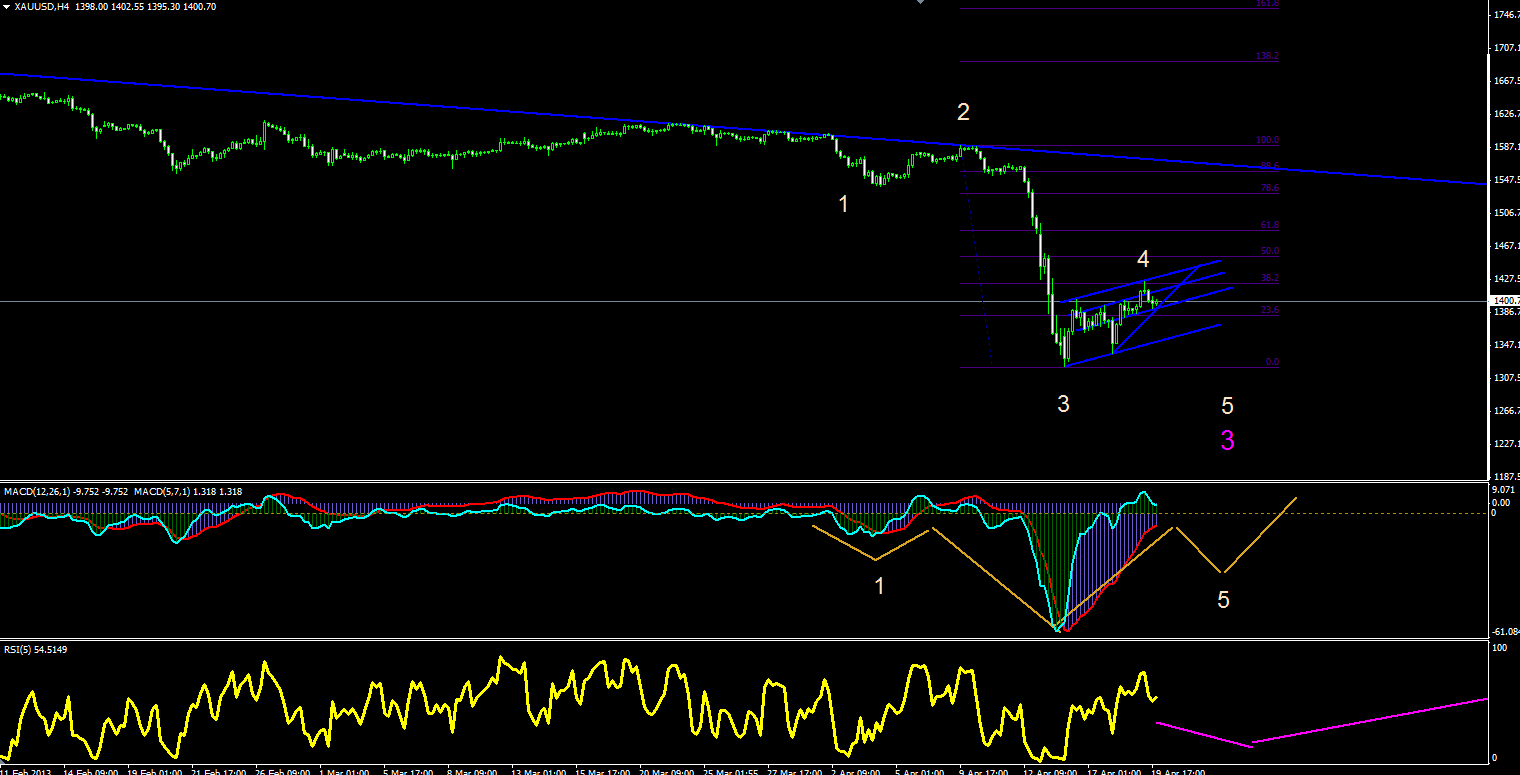The width and height of the screenshot is (1520, 775).
Task: Select the falling magenta projection line in RSI panel
Action: [1203, 734]
